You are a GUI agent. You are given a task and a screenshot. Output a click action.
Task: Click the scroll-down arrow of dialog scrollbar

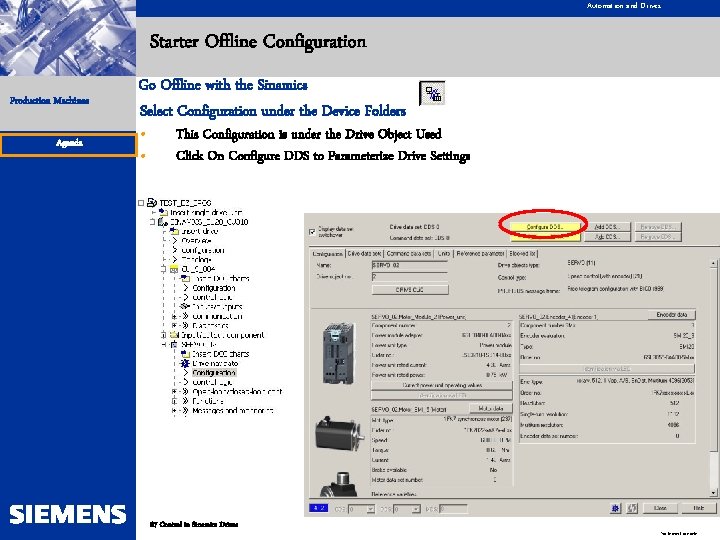click(x=713, y=493)
